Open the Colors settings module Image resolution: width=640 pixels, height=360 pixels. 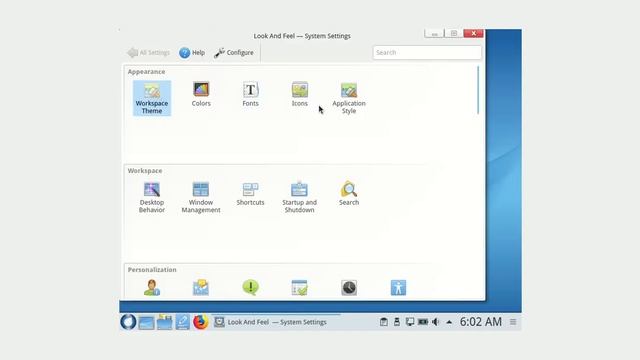(x=201, y=94)
